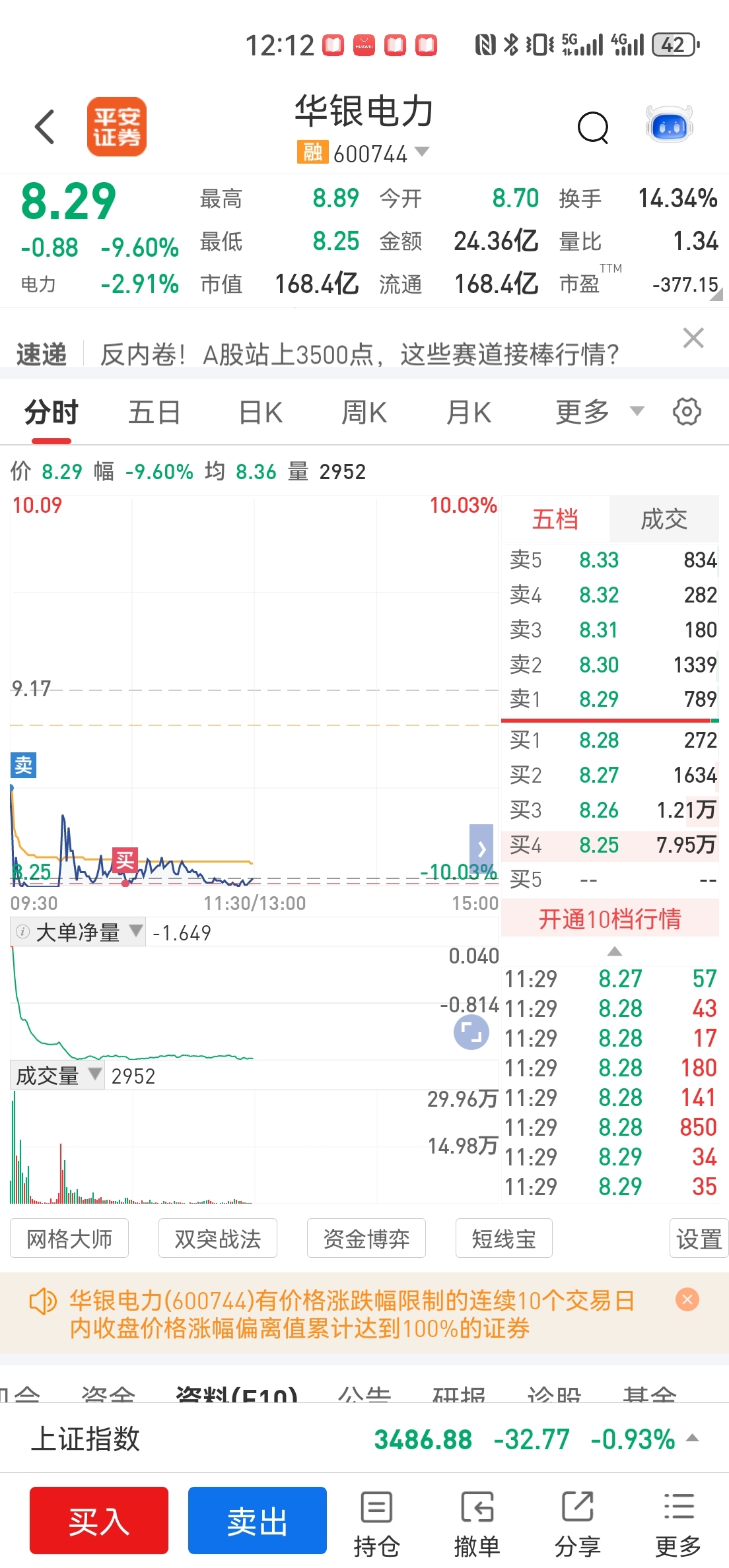729x1568 pixels.
Task: Tap the speaker announcement icon
Action: tap(43, 1301)
